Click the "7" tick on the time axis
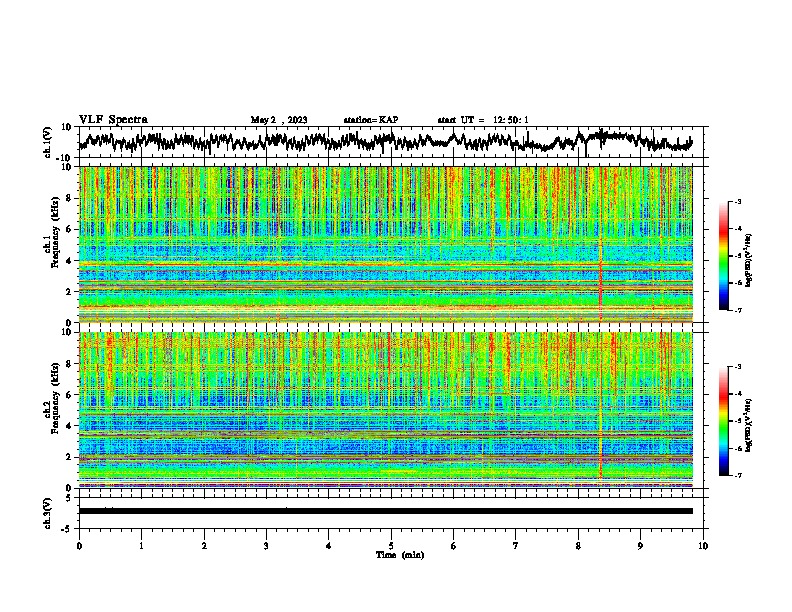Viewport: 792px width, 612px height. [x=516, y=546]
